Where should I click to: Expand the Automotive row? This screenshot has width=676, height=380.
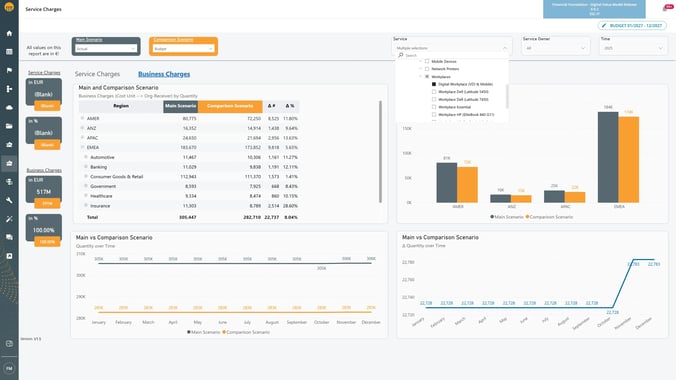(86, 157)
